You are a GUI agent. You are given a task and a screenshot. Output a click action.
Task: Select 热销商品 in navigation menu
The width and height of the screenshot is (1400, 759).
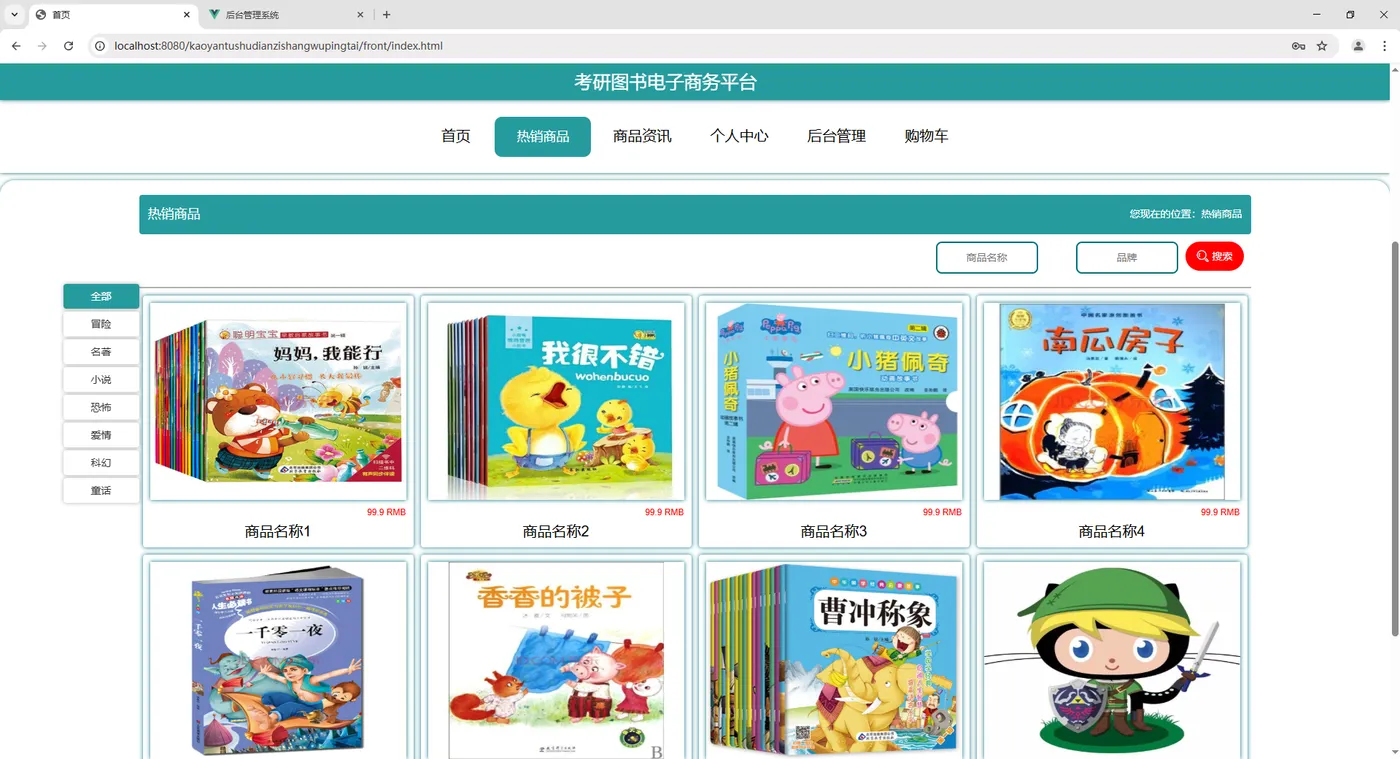[x=543, y=137]
